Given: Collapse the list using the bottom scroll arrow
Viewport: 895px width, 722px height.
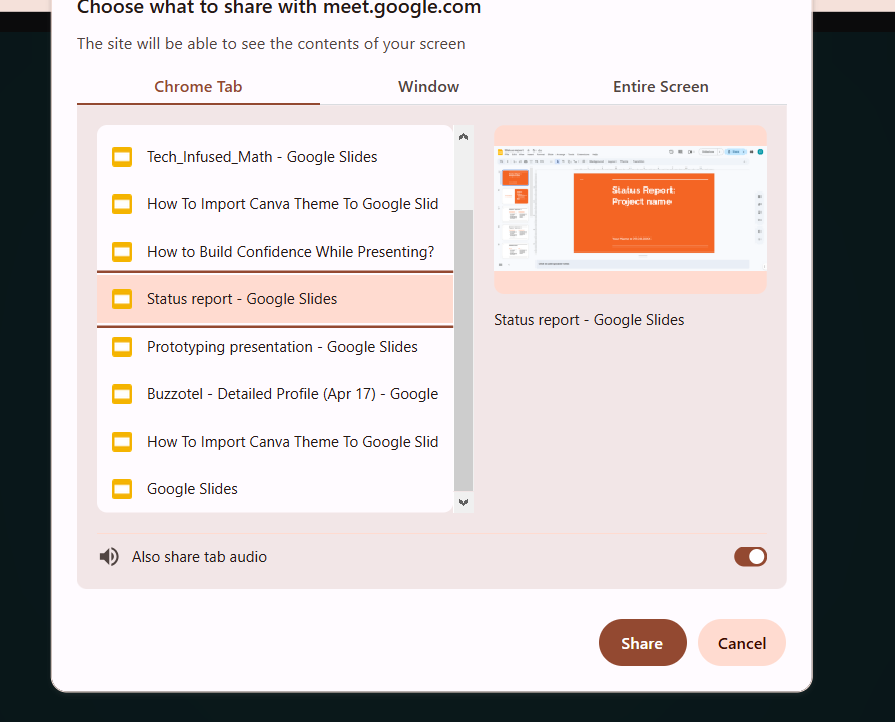Looking at the screenshot, I should click(x=463, y=503).
